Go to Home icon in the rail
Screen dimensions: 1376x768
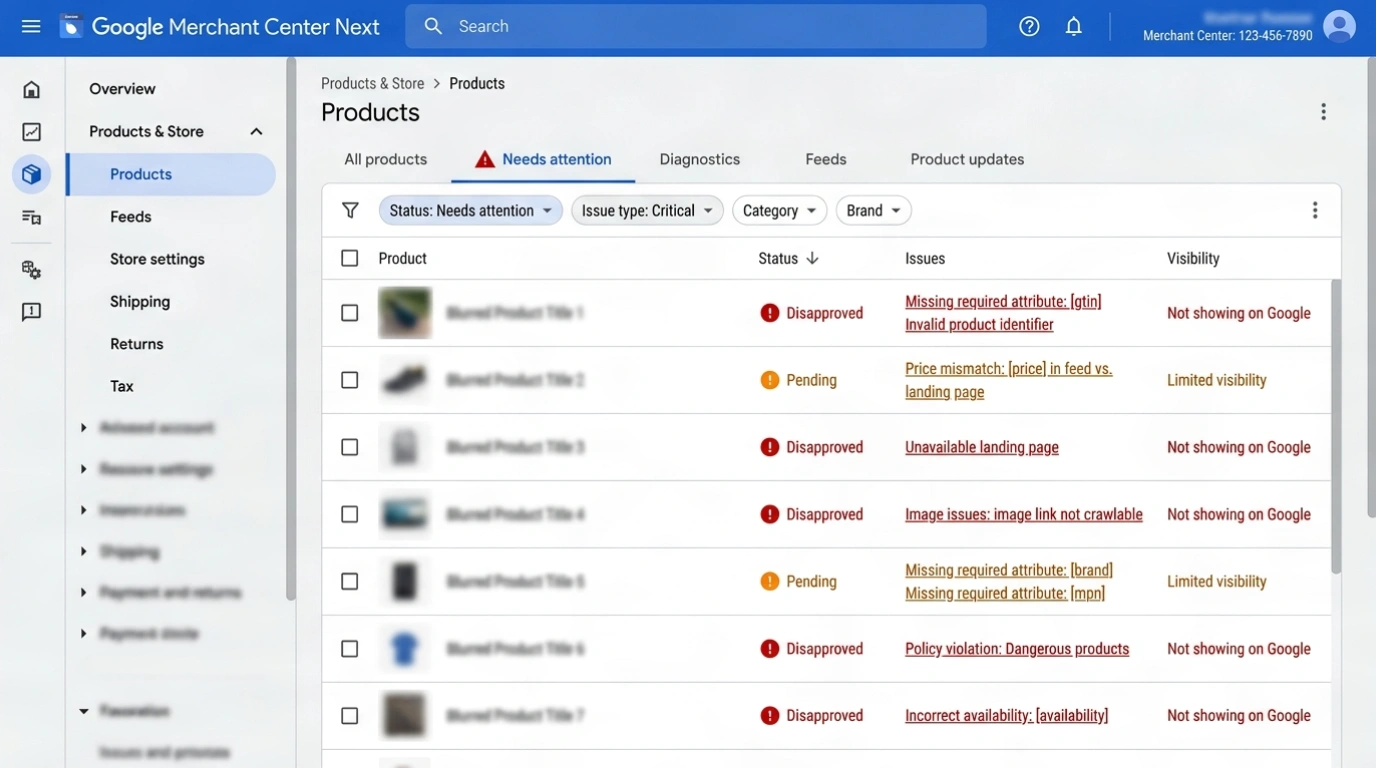point(32,90)
